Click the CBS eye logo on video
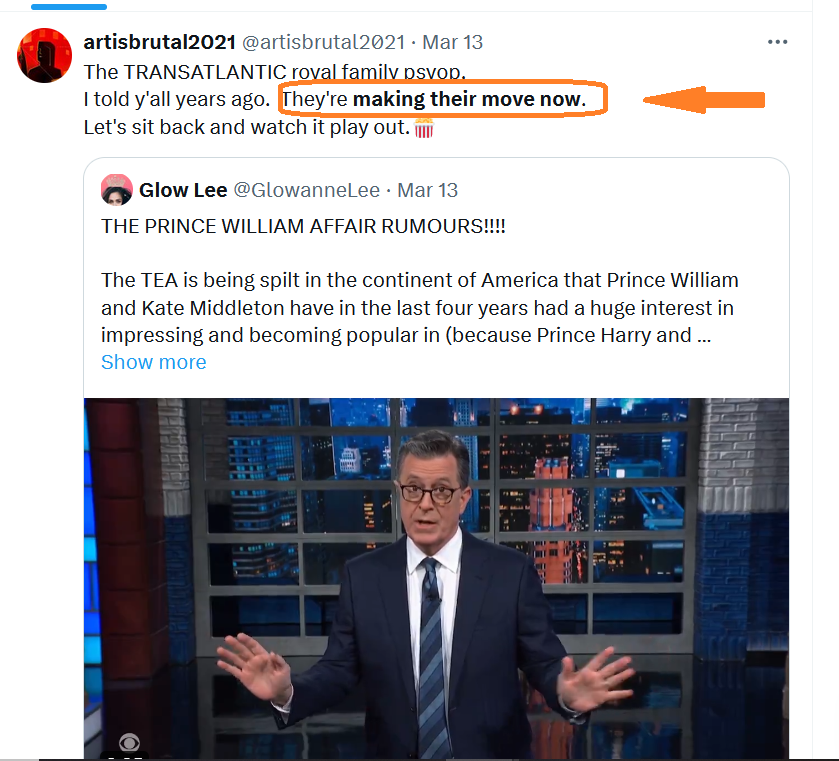839x761 pixels. coord(129,742)
